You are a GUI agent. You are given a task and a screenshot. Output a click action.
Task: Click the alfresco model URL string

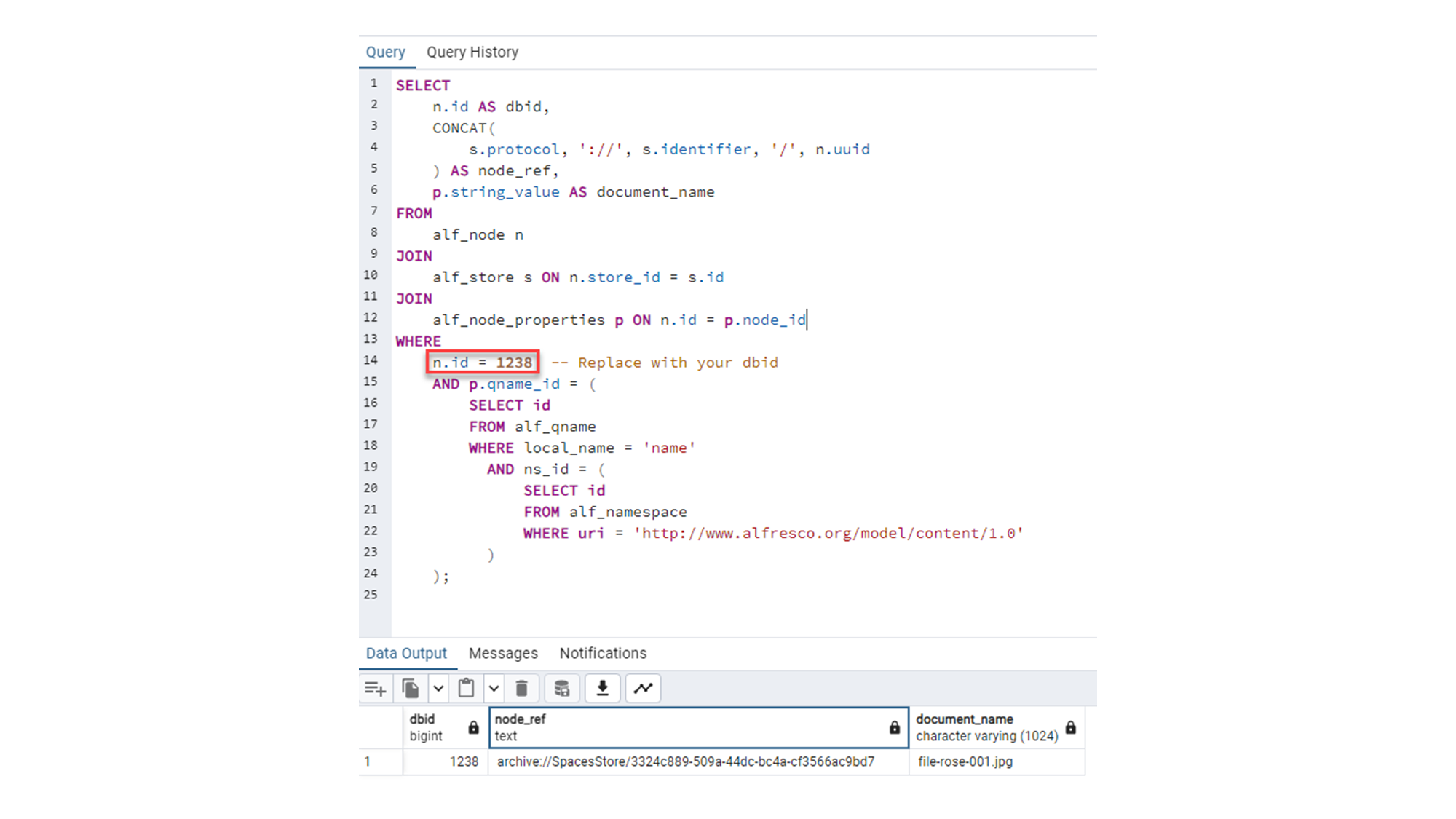[x=828, y=533]
